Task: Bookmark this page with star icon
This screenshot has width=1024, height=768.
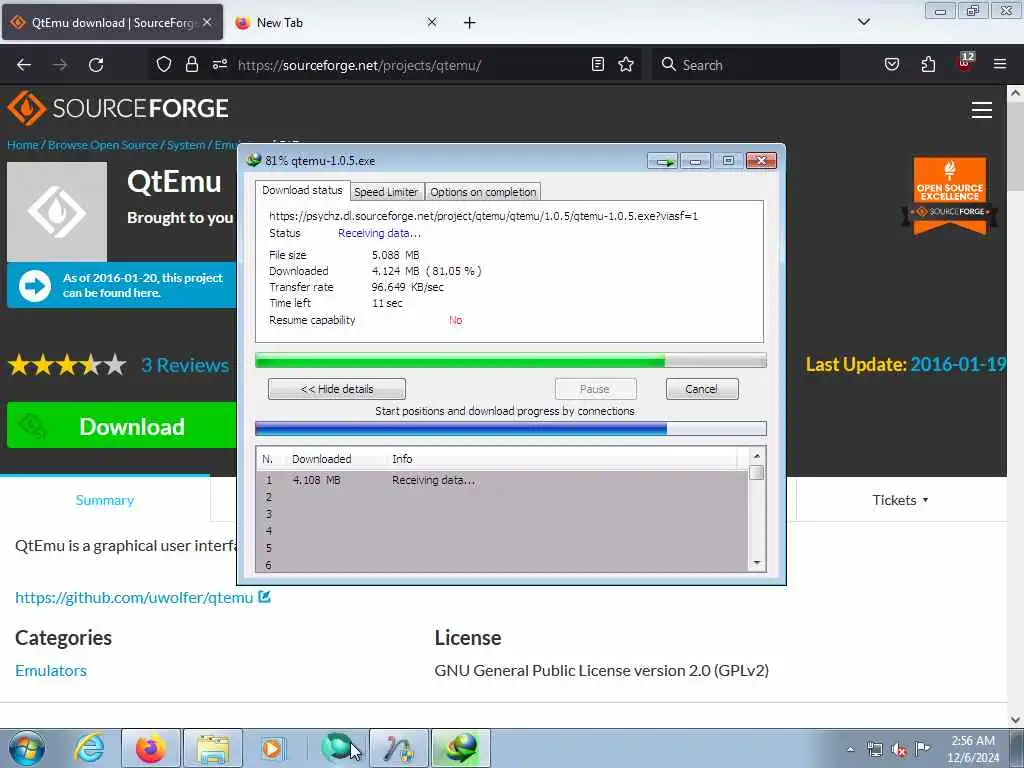Action: tap(626, 64)
